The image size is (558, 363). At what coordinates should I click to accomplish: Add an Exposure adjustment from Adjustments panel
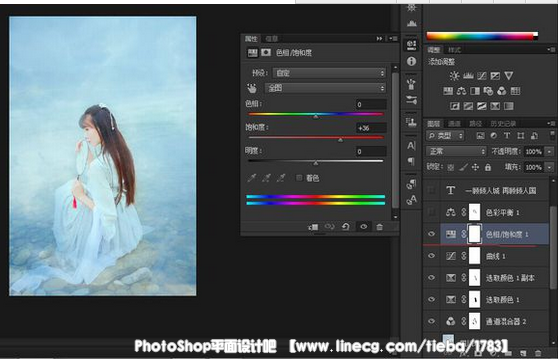[x=495, y=75]
